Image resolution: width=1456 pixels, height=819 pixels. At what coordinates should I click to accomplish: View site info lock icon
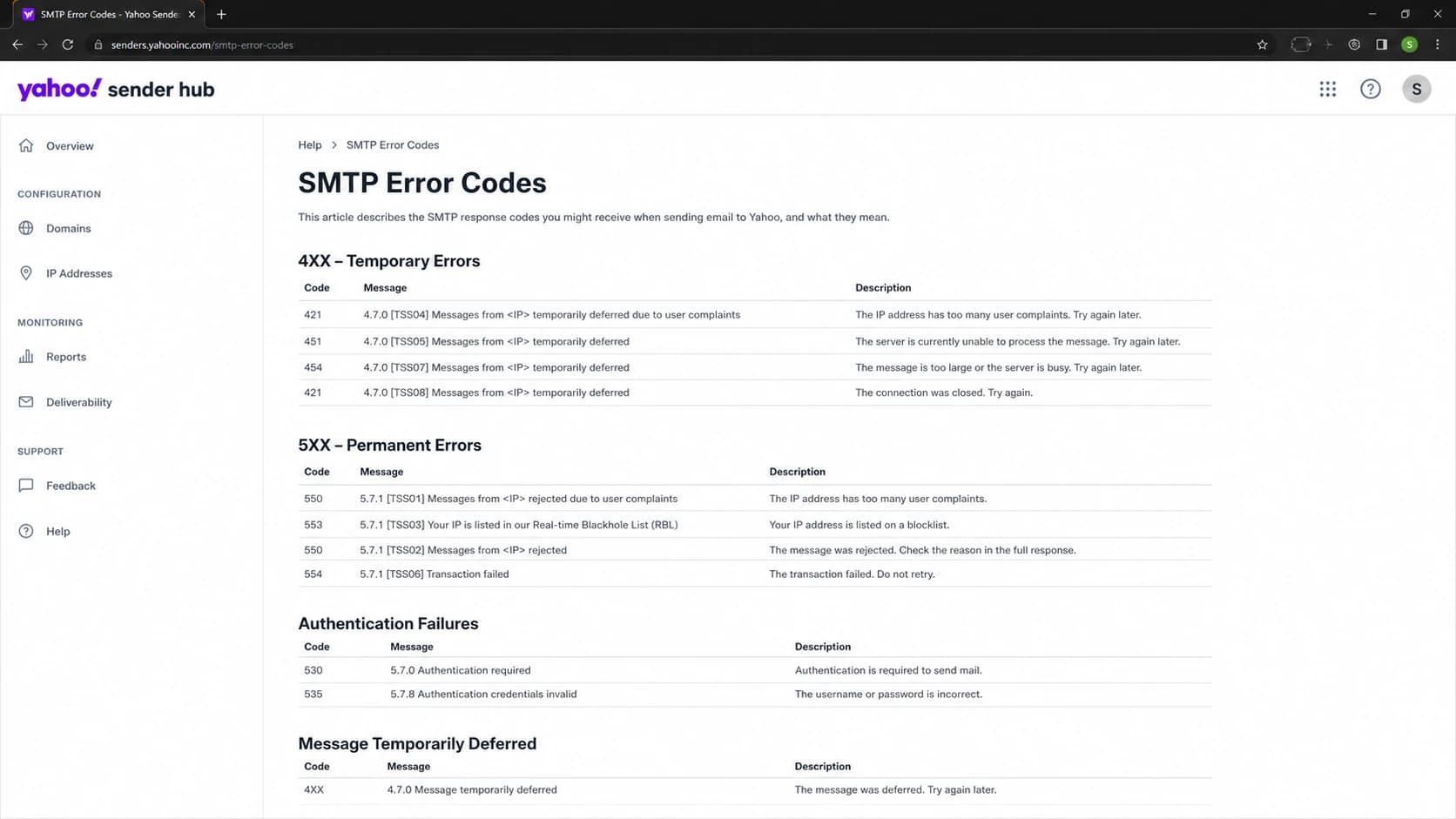coord(98,44)
